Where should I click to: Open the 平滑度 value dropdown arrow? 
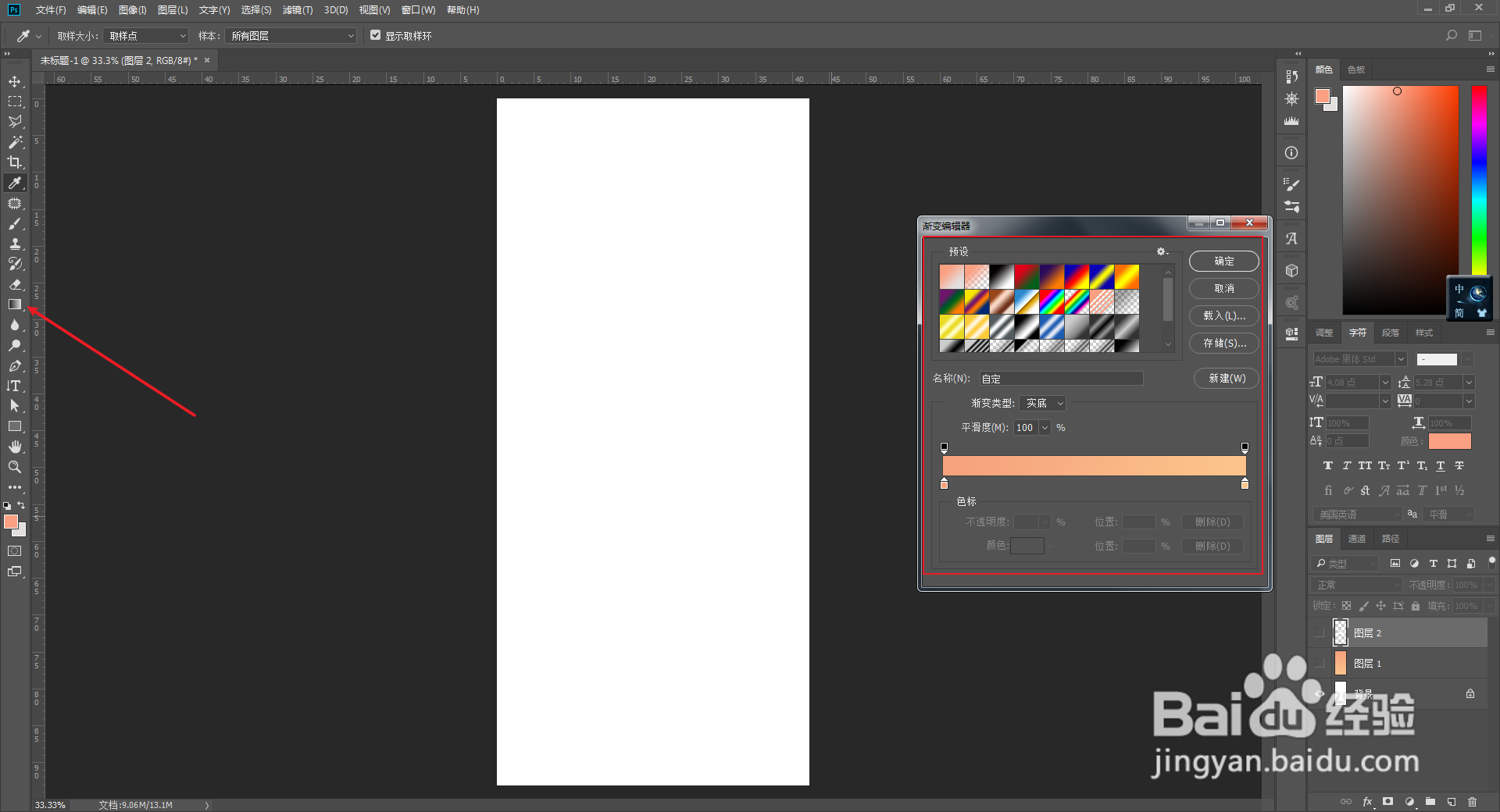[1045, 428]
